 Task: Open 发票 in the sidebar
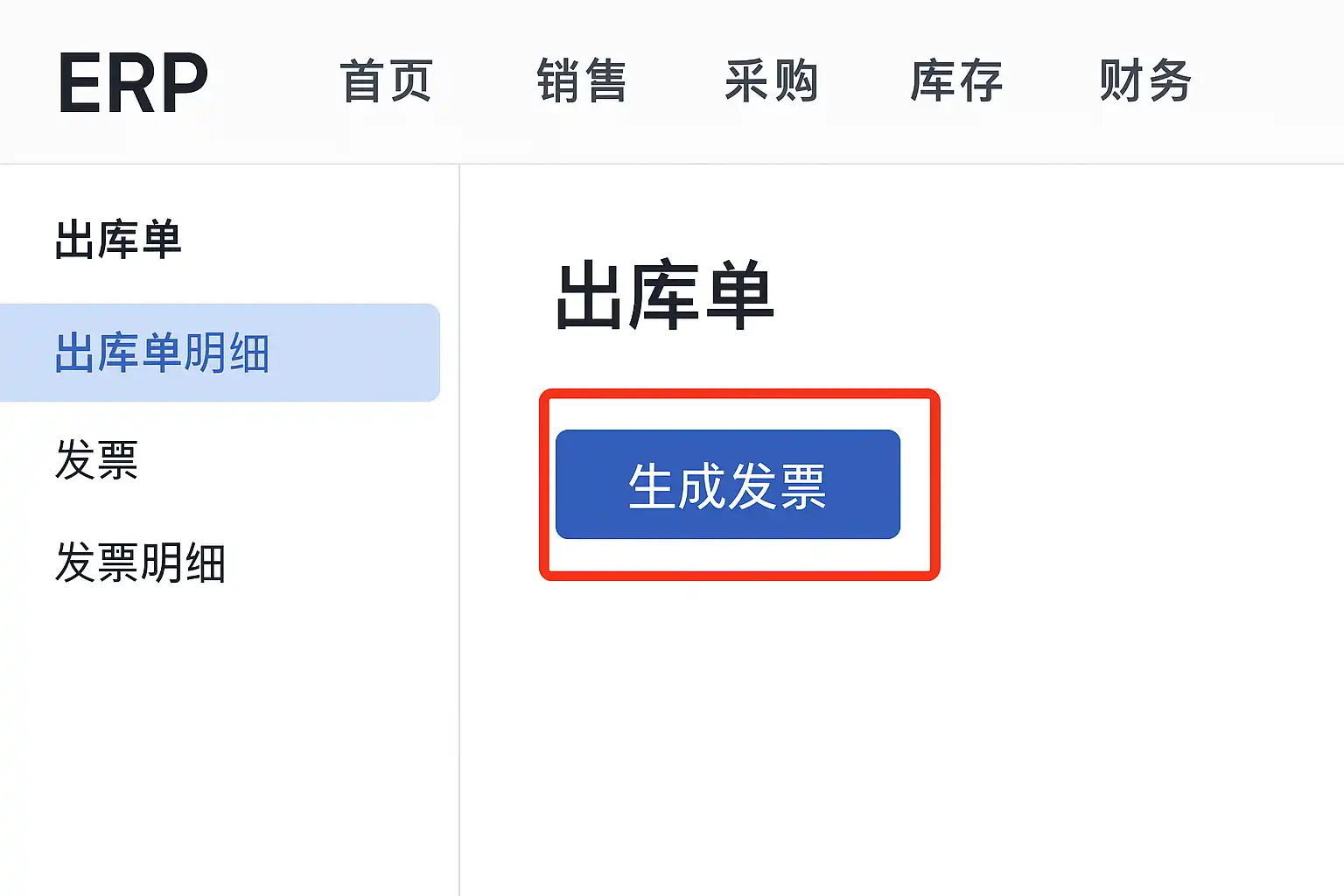coord(97,459)
